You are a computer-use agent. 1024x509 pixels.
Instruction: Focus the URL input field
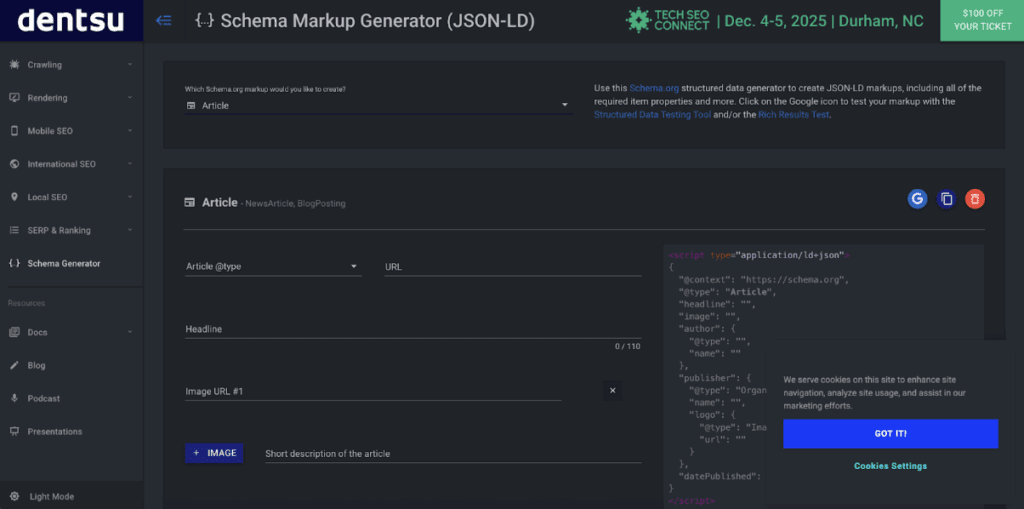[x=513, y=267]
